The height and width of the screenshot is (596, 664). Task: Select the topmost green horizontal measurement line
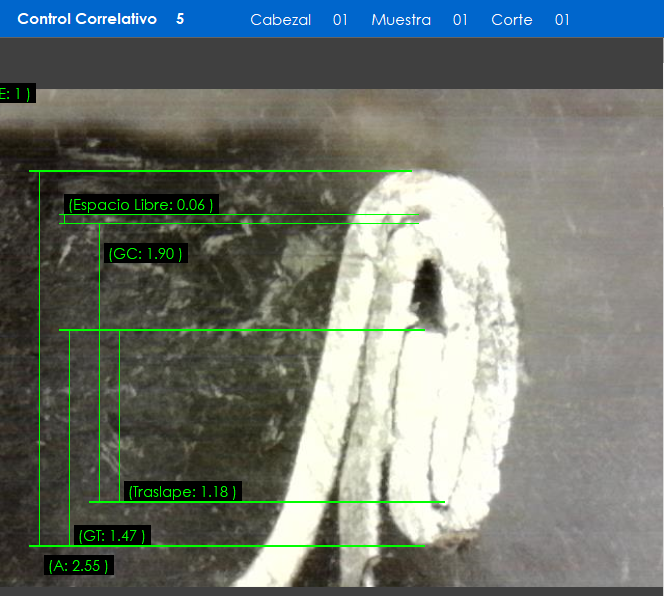pyautogui.click(x=220, y=171)
